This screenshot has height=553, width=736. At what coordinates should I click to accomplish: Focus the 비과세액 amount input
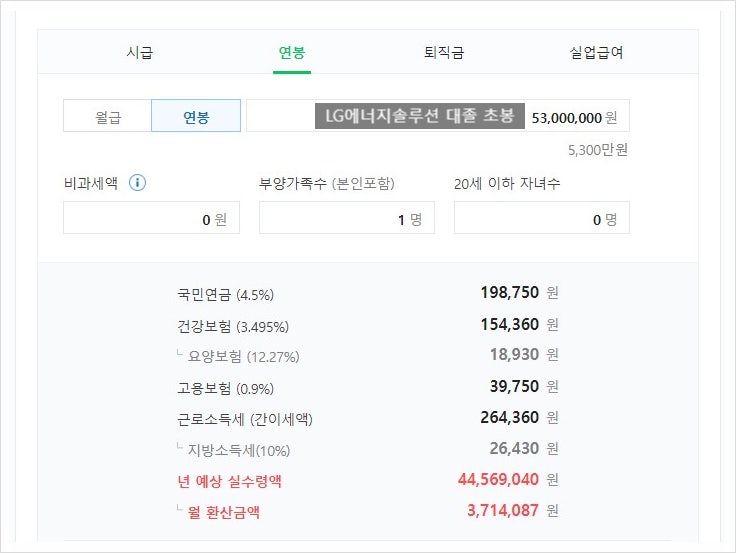click(151, 218)
